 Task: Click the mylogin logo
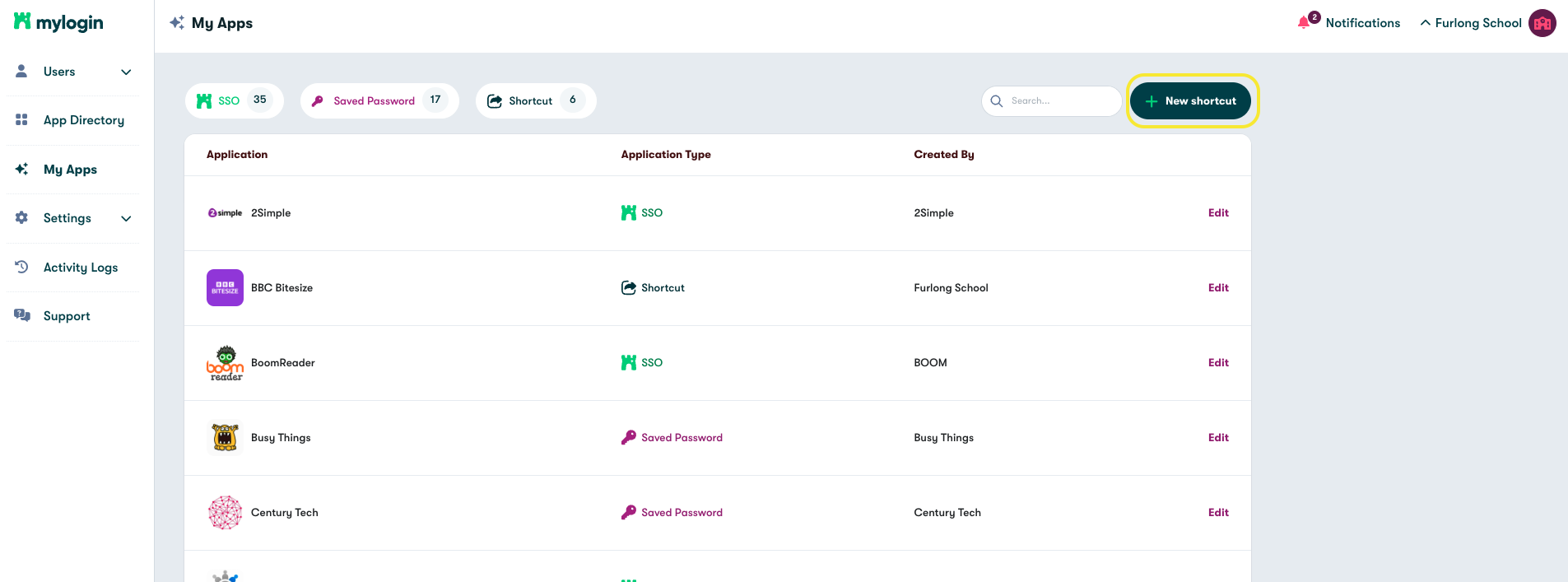(58, 22)
